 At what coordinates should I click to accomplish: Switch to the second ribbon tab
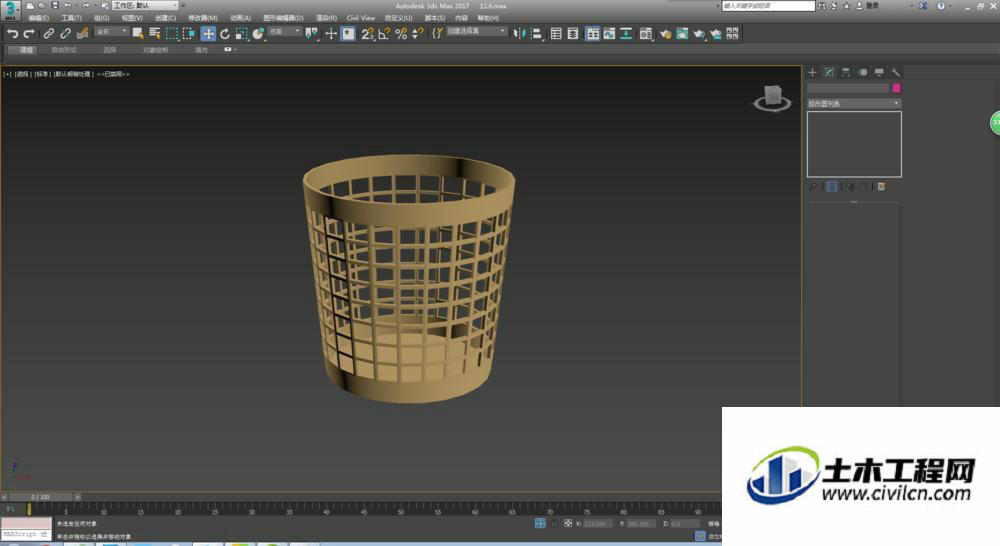pos(64,50)
